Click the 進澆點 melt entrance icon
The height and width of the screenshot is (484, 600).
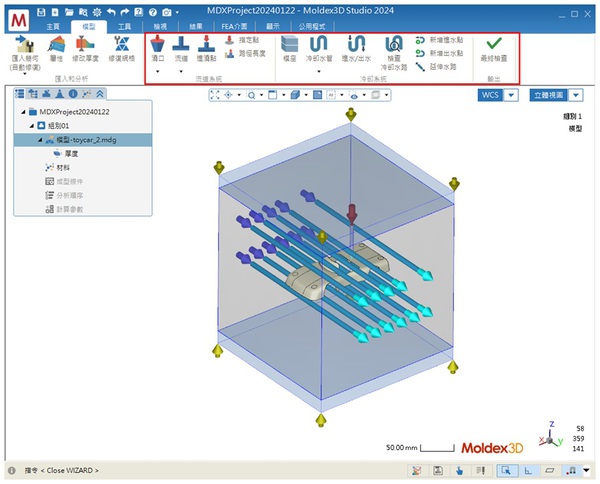click(x=205, y=45)
